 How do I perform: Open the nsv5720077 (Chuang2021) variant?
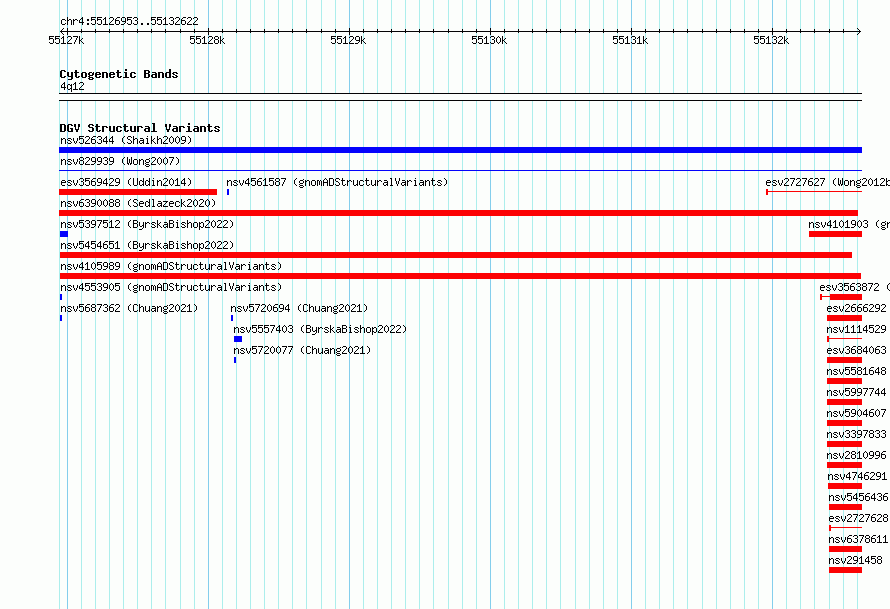[x=302, y=350]
